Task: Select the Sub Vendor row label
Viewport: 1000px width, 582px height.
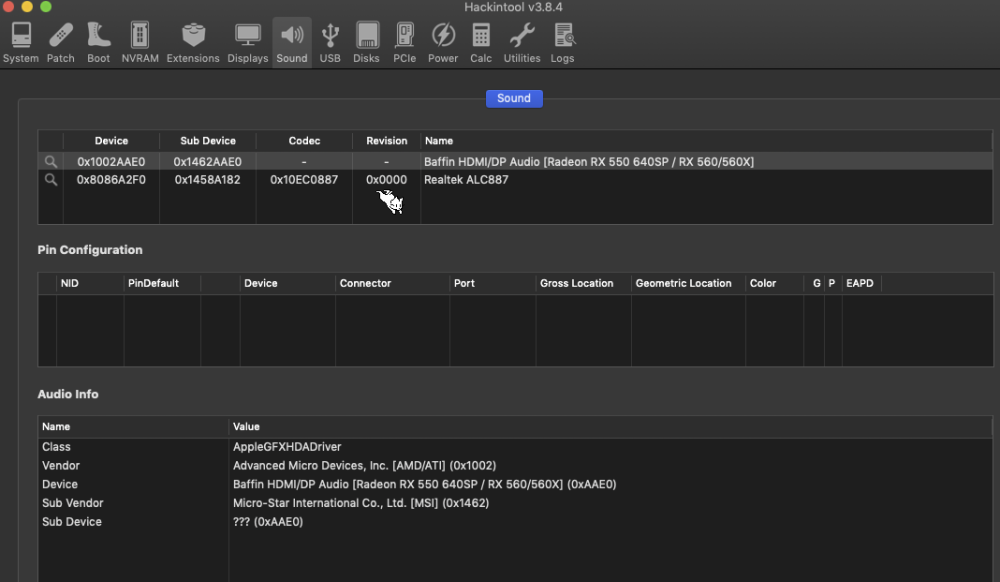Action: coord(73,503)
